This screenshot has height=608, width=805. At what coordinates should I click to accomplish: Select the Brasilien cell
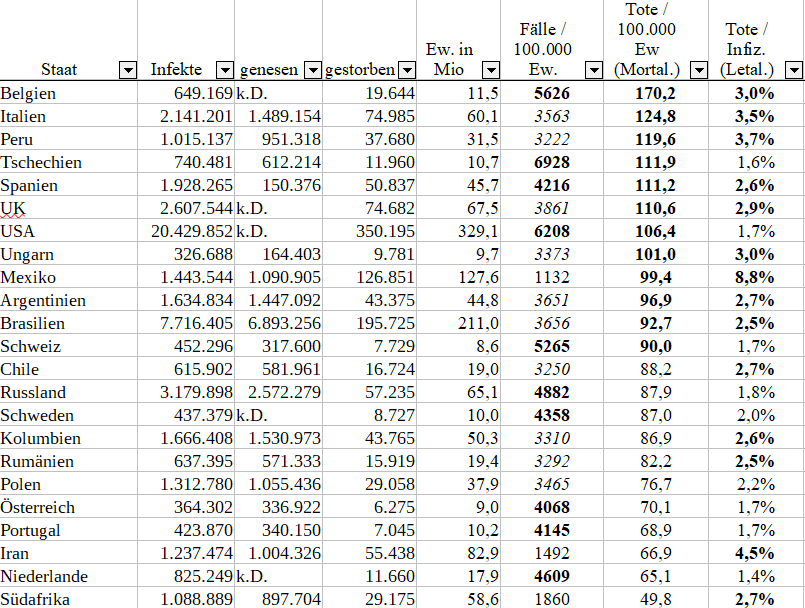pos(68,323)
